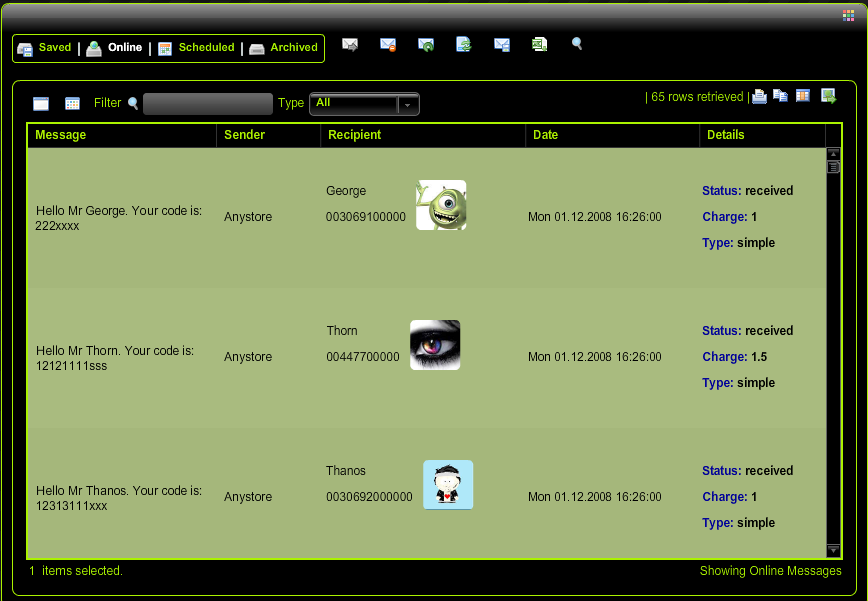
Task: Click recipient name 'Thanos'
Action: point(345,471)
